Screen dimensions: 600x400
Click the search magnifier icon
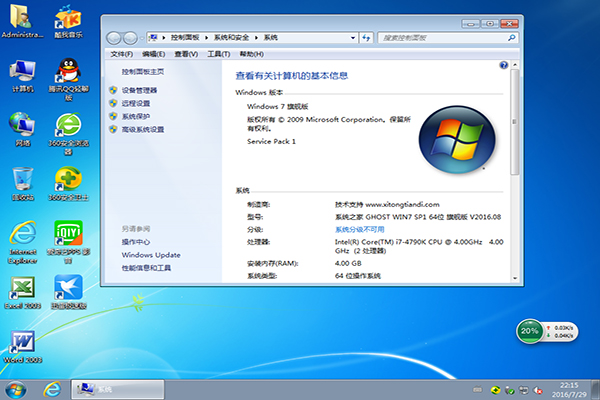[512, 38]
